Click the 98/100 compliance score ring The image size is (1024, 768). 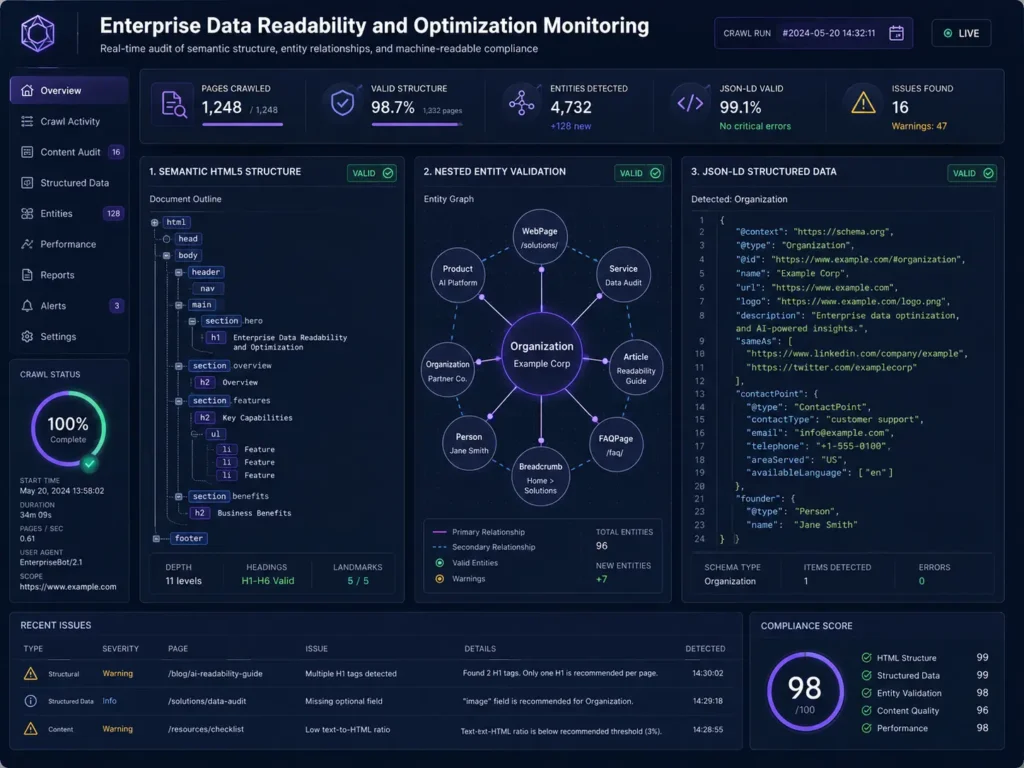tap(805, 692)
